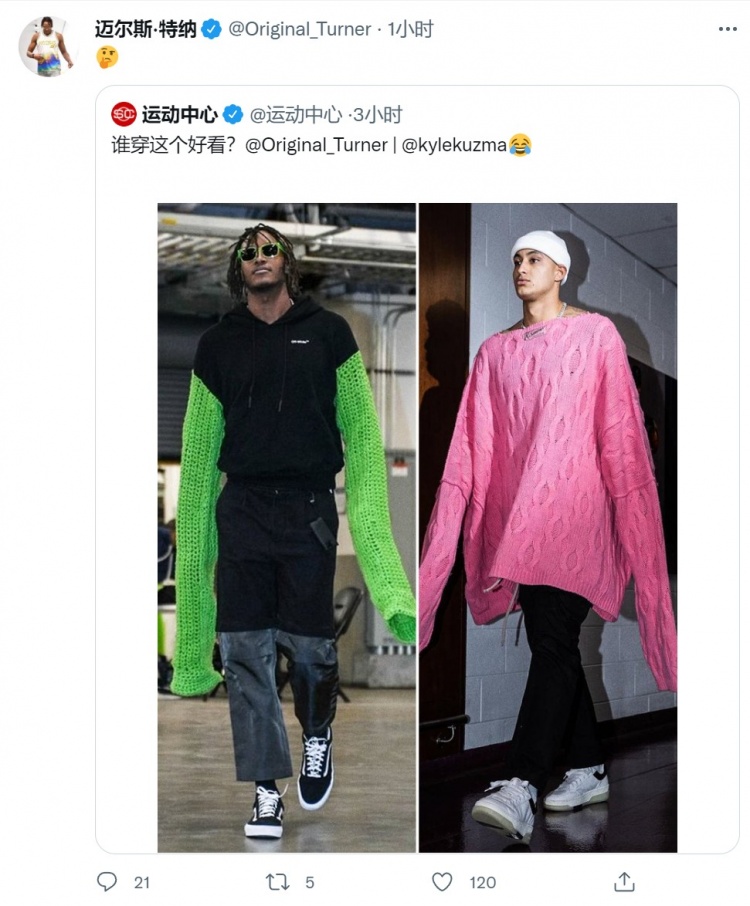Click the blue verified badge beside 迈尔斯·特纳
The width and height of the screenshot is (750, 906).
tap(211, 29)
